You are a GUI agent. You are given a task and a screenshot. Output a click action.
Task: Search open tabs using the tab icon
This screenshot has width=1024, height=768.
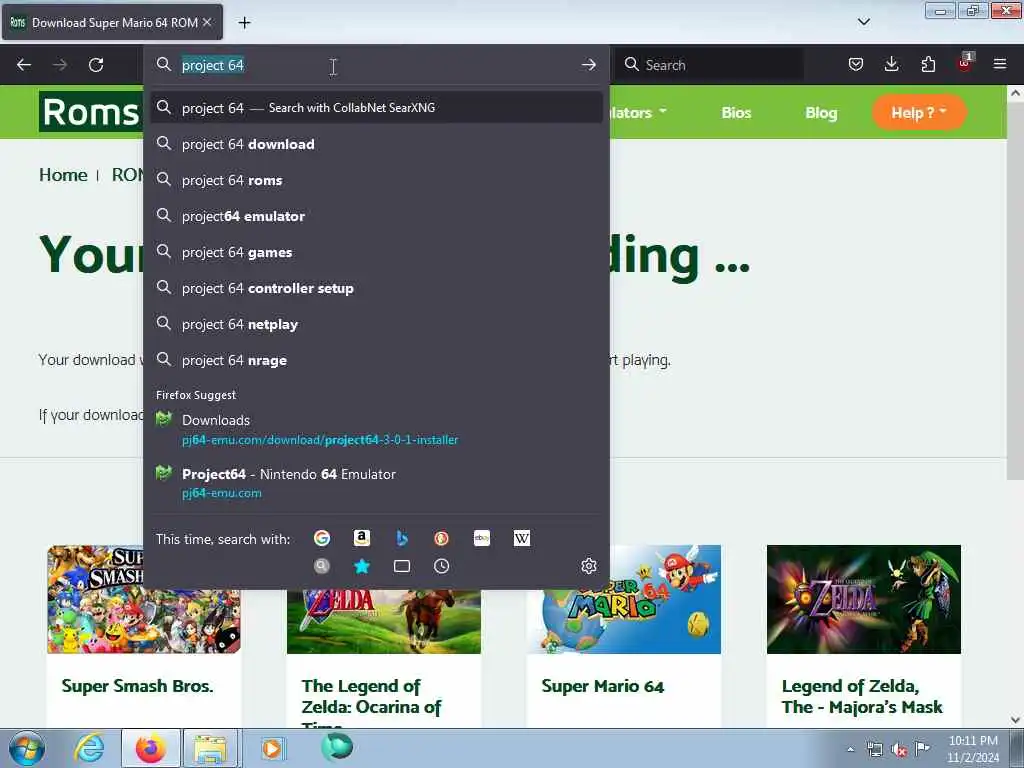click(402, 566)
